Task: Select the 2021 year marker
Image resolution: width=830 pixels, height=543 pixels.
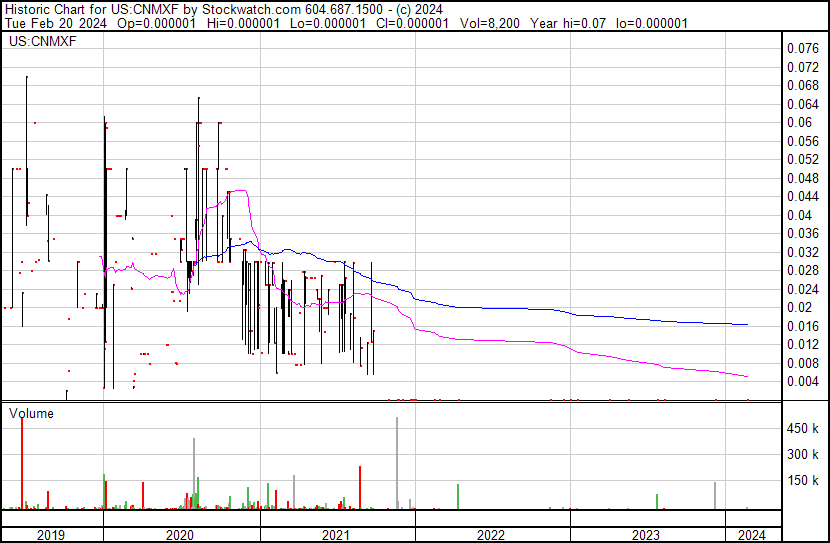Action: [x=337, y=535]
